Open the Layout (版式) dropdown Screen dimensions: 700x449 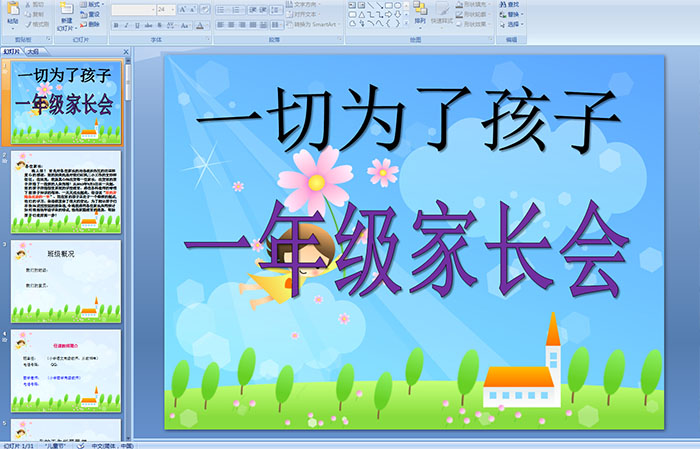(x=92, y=4)
